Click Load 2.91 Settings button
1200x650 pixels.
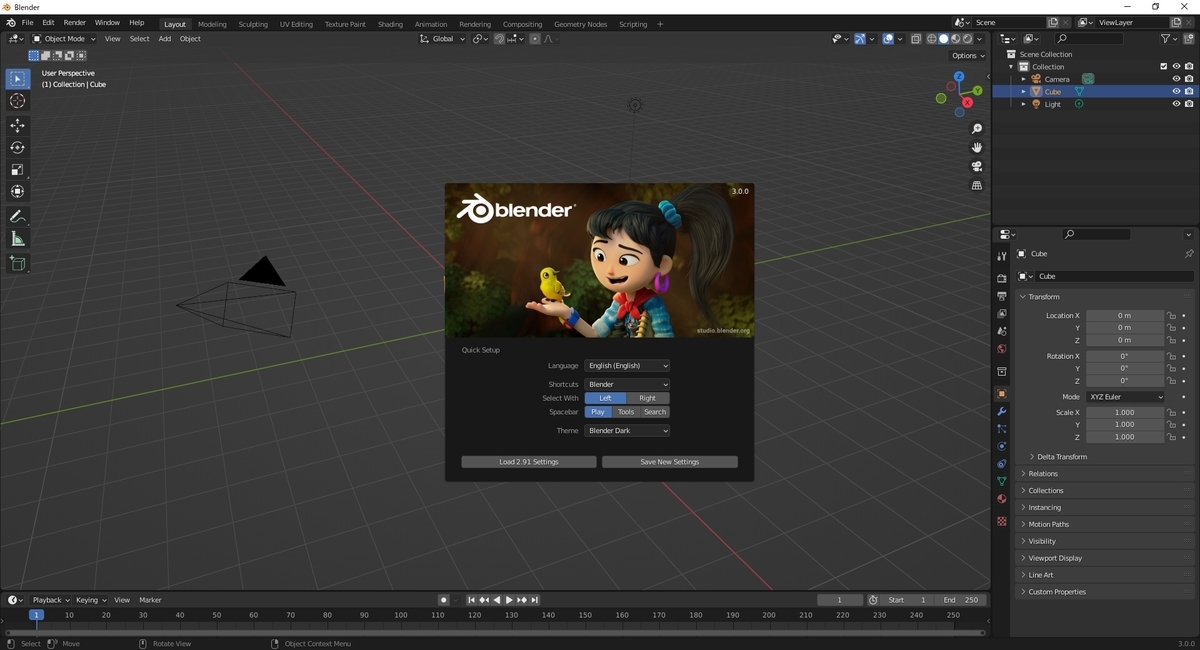pyautogui.click(x=529, y=462)
